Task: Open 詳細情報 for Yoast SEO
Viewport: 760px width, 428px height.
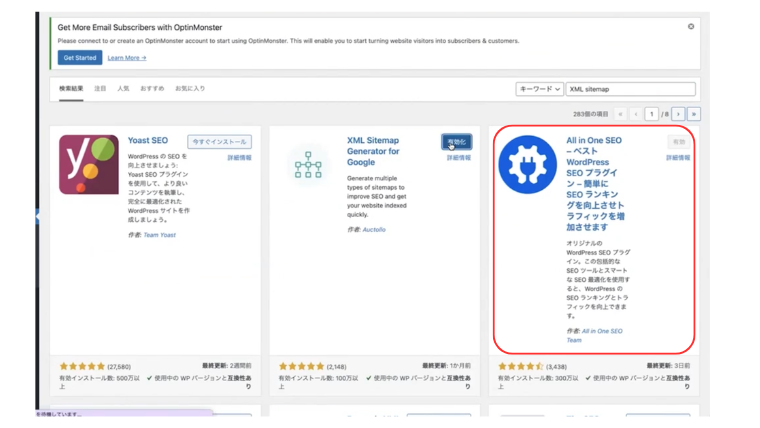Action: [x=239, y=158]
